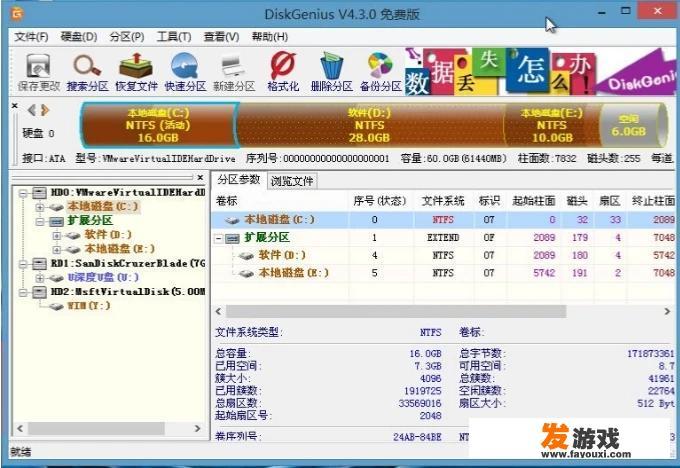Click tree panel scroll left arrow
Viewport: 680px width, 468px height.
(20, 429)
